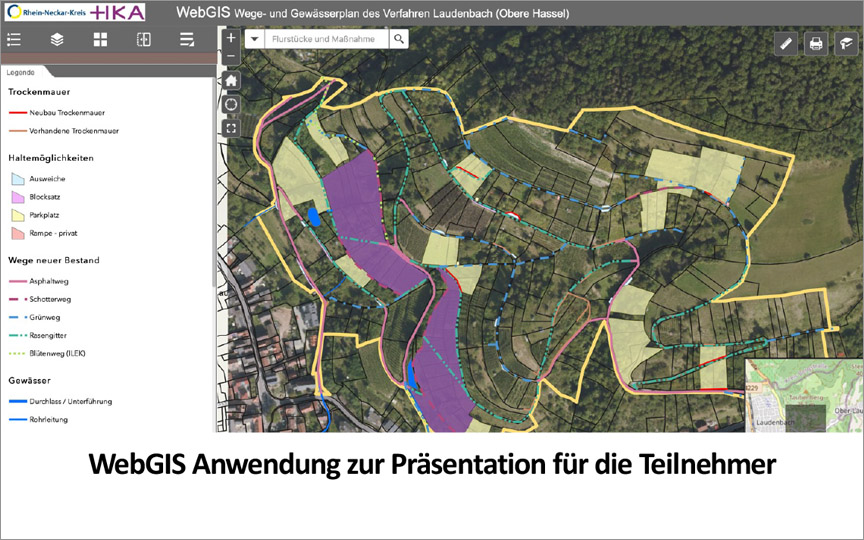Click the Wege neuer Bestand heading
864x540 pixels.
pos(53,260)
